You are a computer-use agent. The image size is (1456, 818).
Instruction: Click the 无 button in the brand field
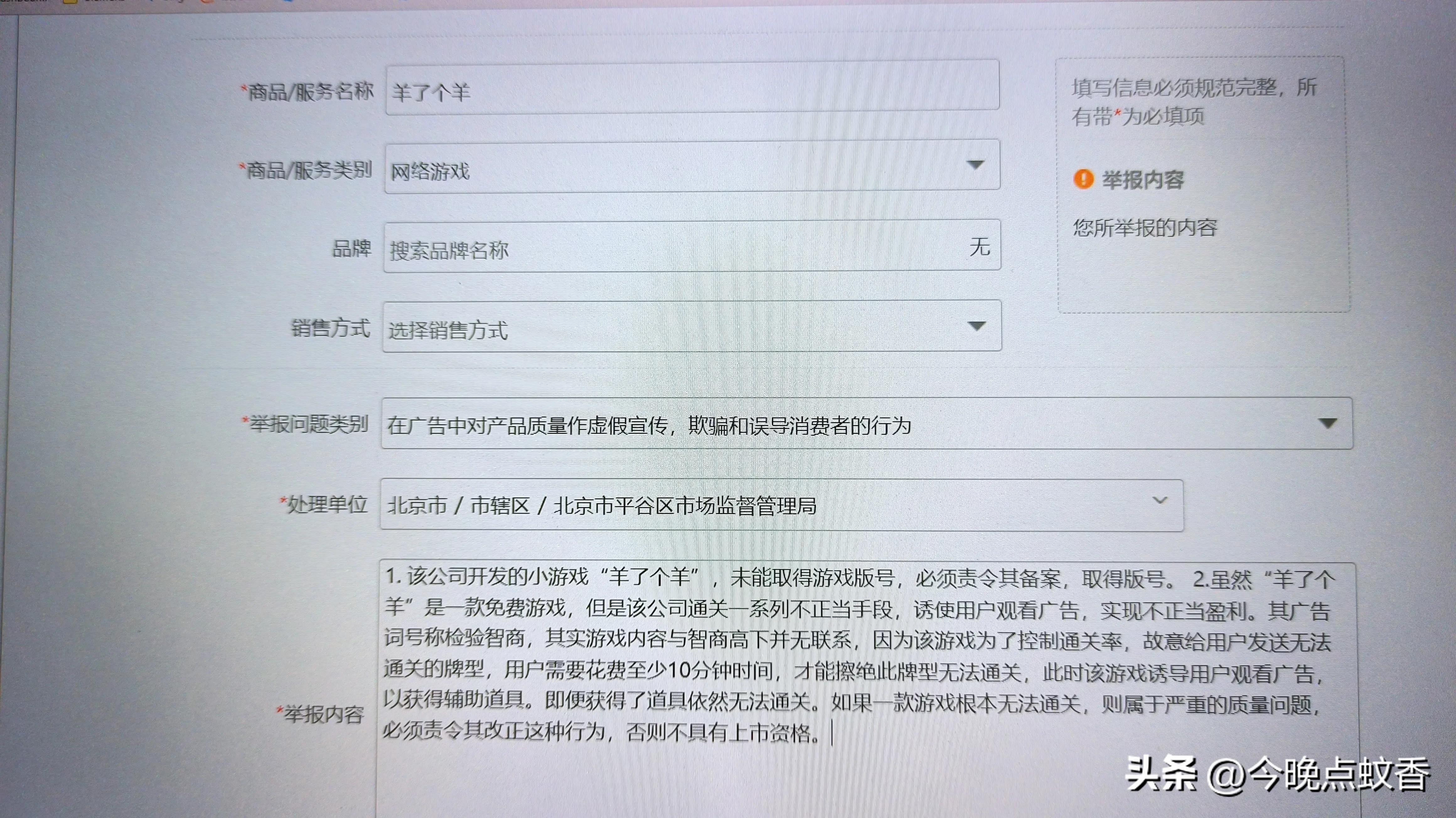980,246
